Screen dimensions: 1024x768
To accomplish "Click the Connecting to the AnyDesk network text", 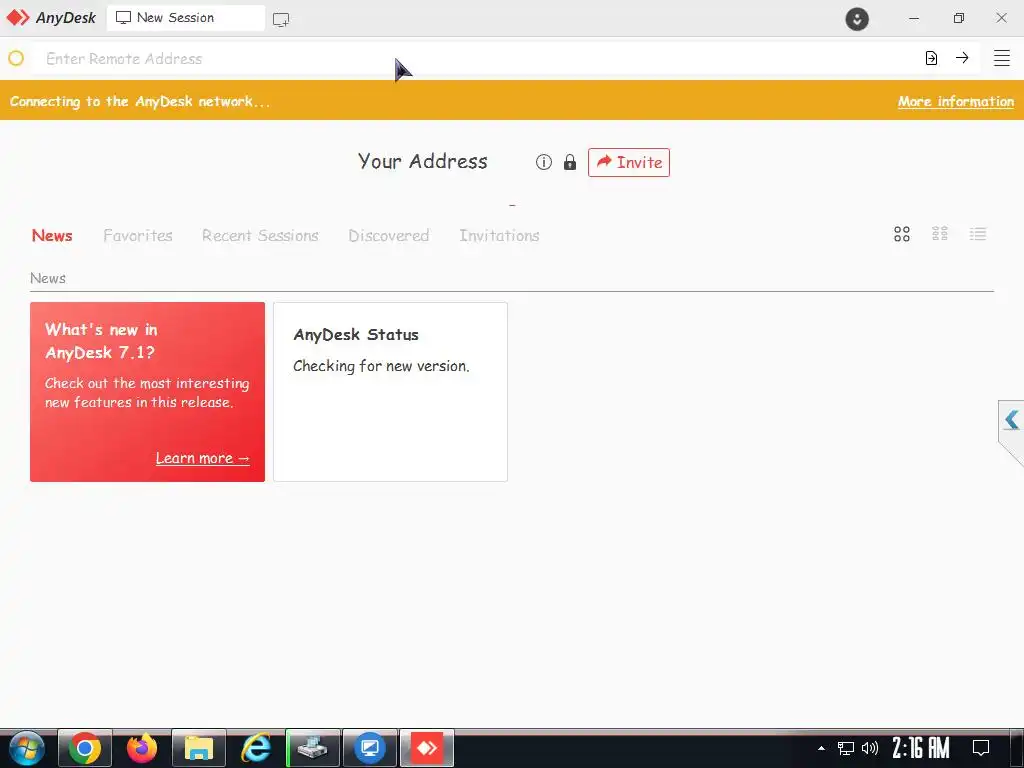I will click(x=140, y=101).
